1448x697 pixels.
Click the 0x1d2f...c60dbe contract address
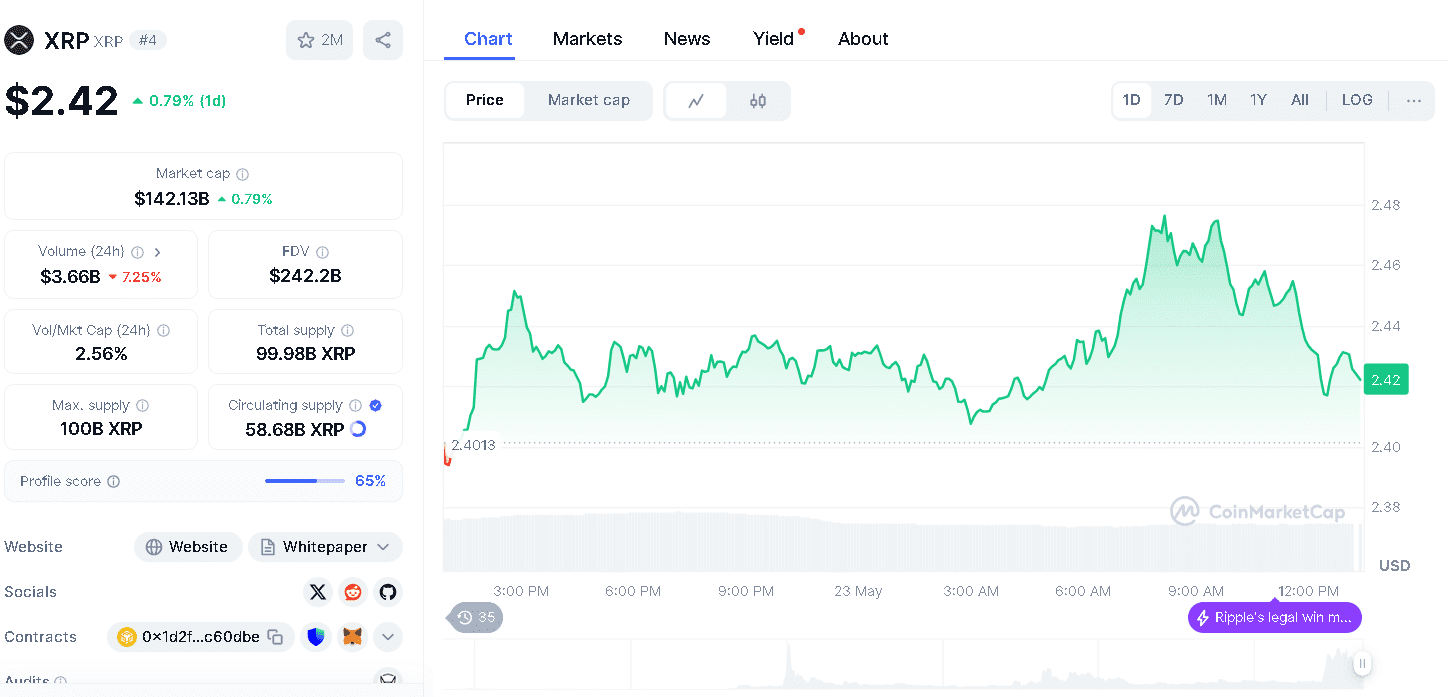point(201,637)
